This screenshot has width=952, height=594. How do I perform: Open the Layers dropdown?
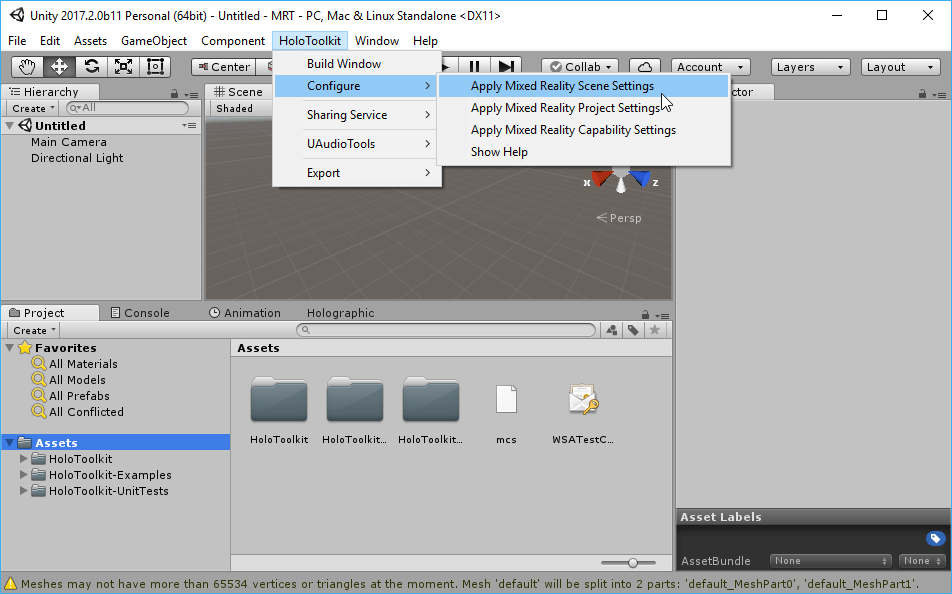pos(810,66)
